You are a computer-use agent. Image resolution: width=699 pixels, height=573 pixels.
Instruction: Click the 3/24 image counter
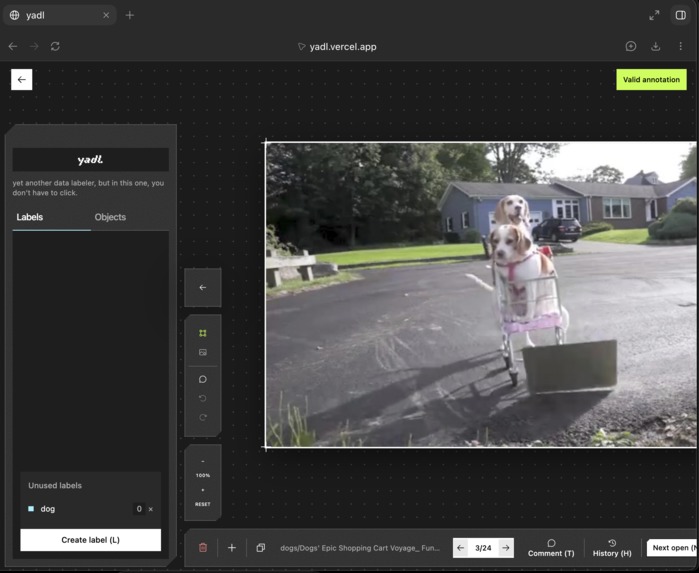[x=483, y=548]
